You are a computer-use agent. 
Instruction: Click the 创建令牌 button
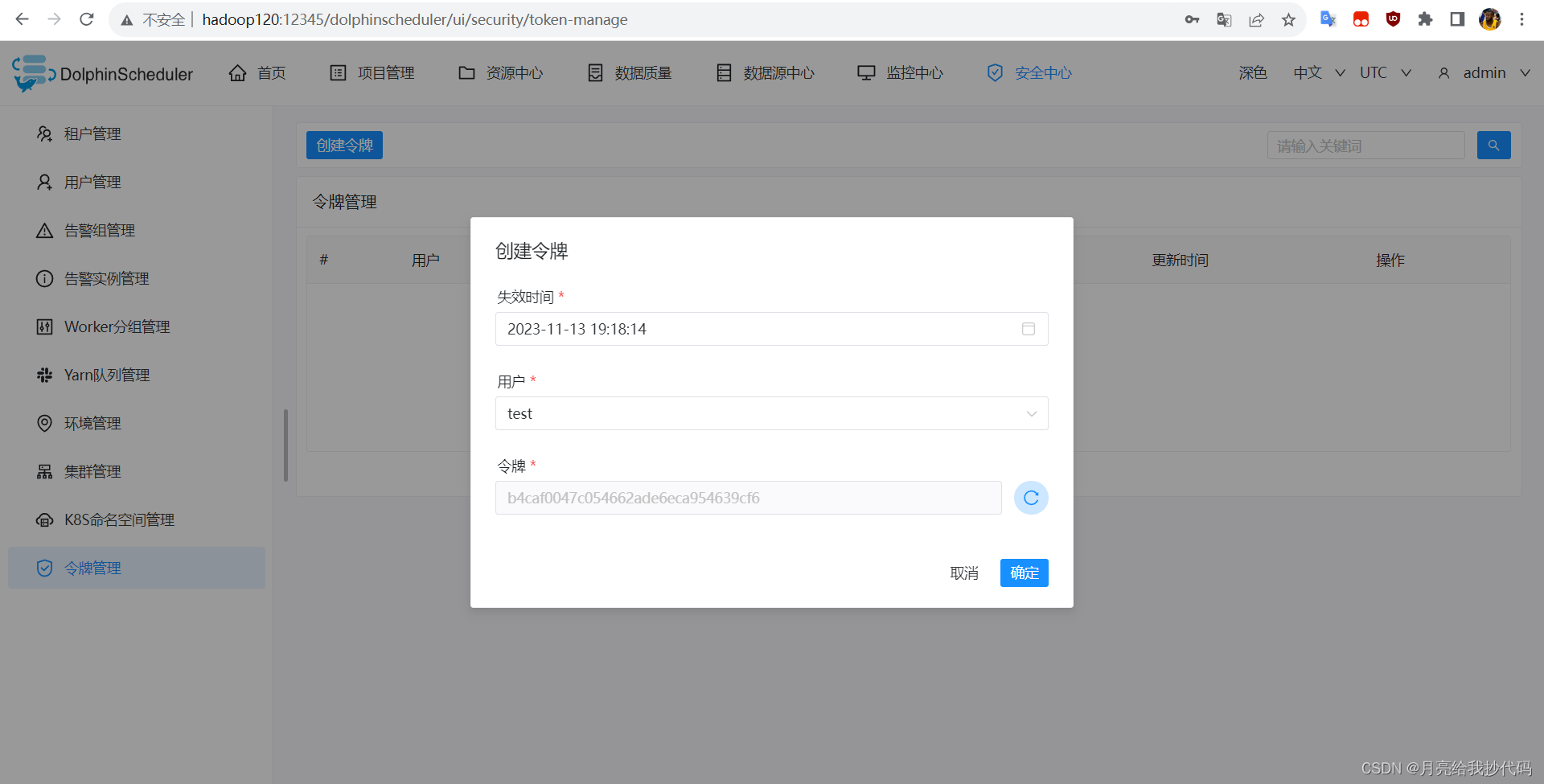tap(344, 146)
